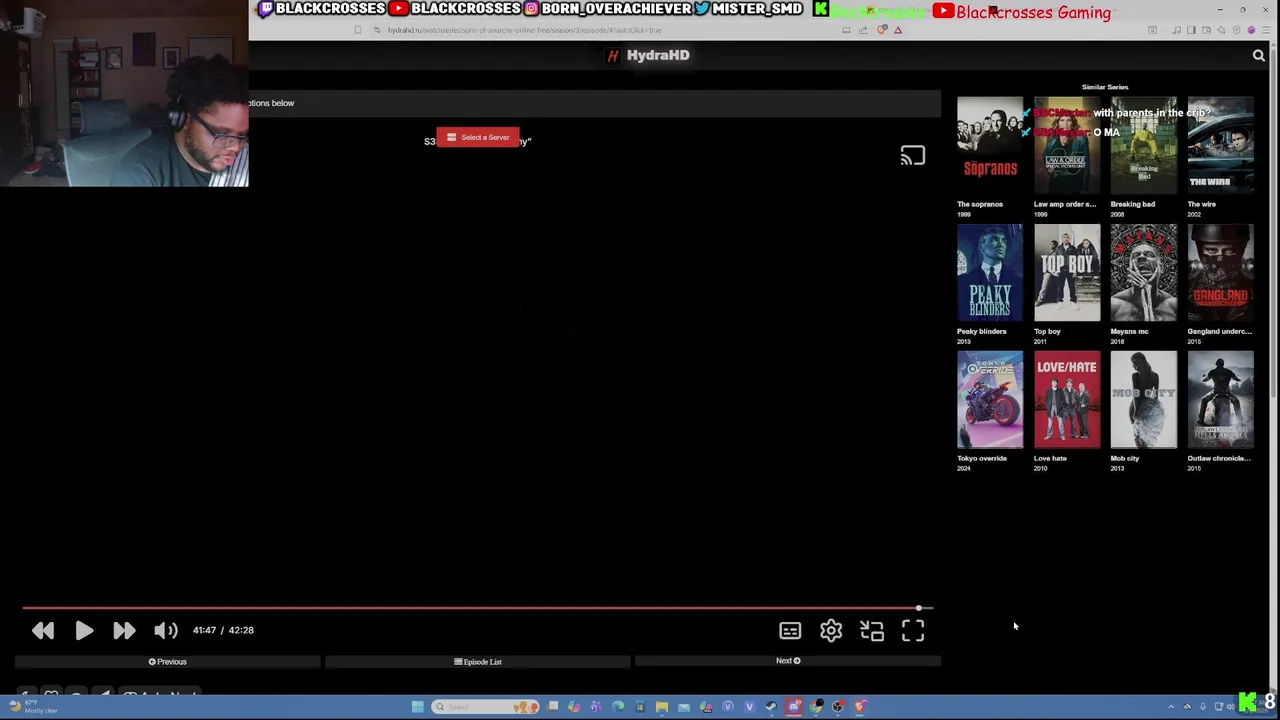1280x720 pixels.
Task: Click the taskbar Search box
Action: coord(485,707)
